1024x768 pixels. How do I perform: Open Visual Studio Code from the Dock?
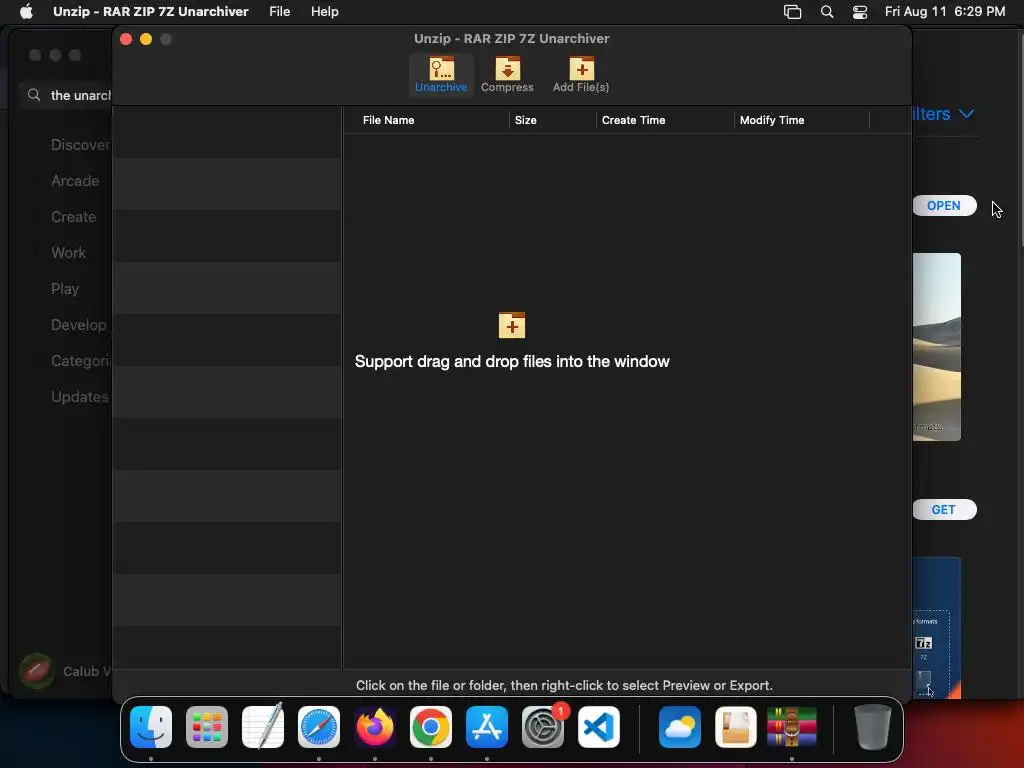click(599, 726)
